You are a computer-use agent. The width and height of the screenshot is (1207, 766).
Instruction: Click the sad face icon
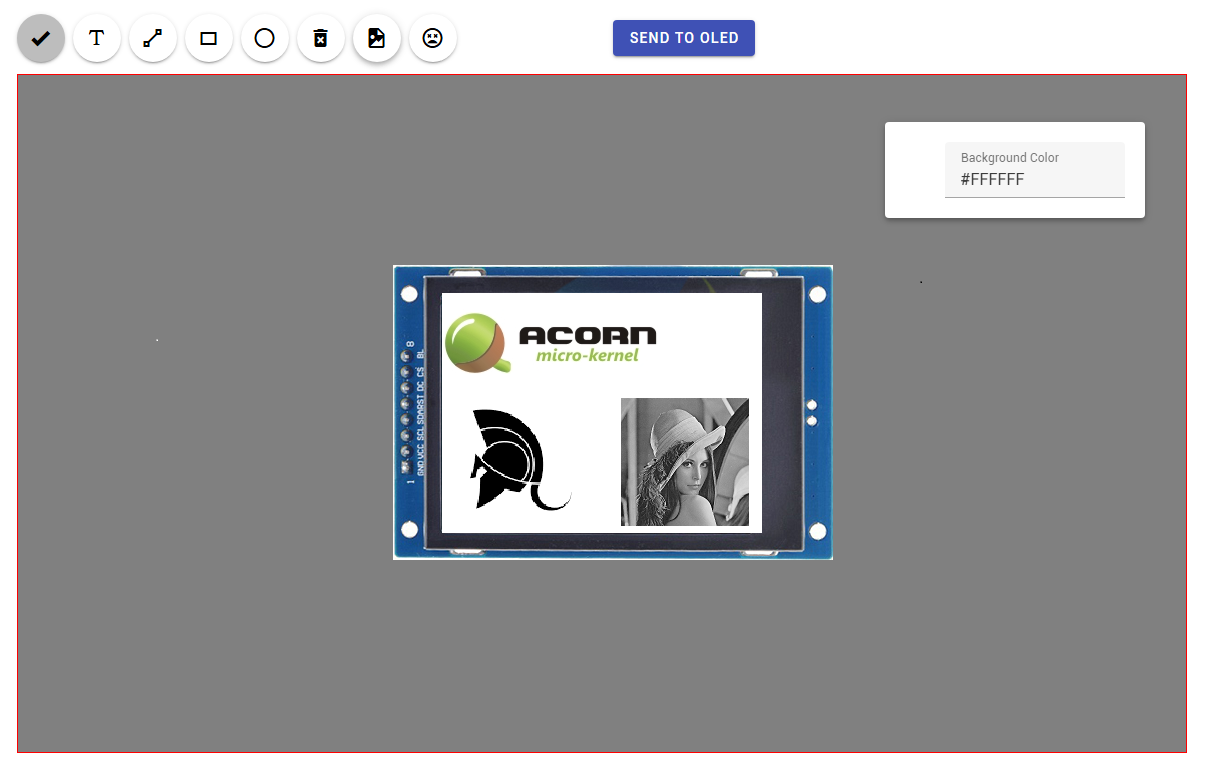tap(433, 38)
